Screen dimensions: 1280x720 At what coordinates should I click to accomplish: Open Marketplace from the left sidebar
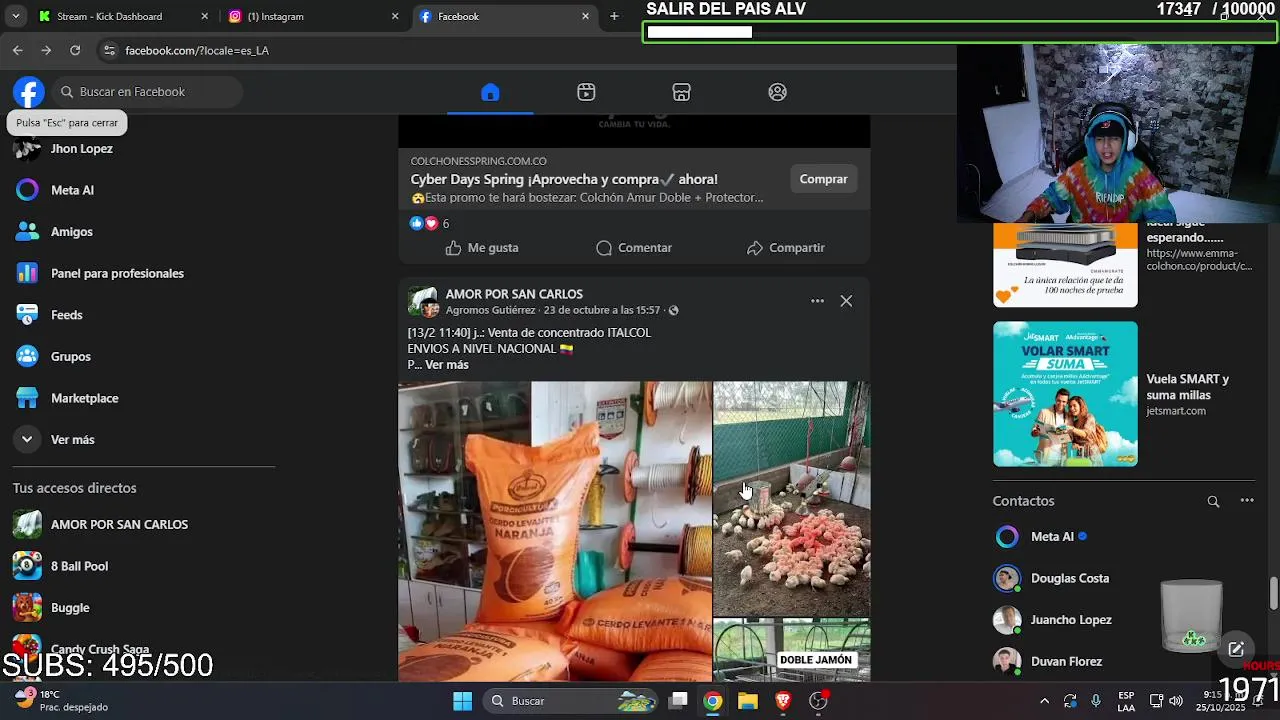pyautogui.click(x=85, y=398)
